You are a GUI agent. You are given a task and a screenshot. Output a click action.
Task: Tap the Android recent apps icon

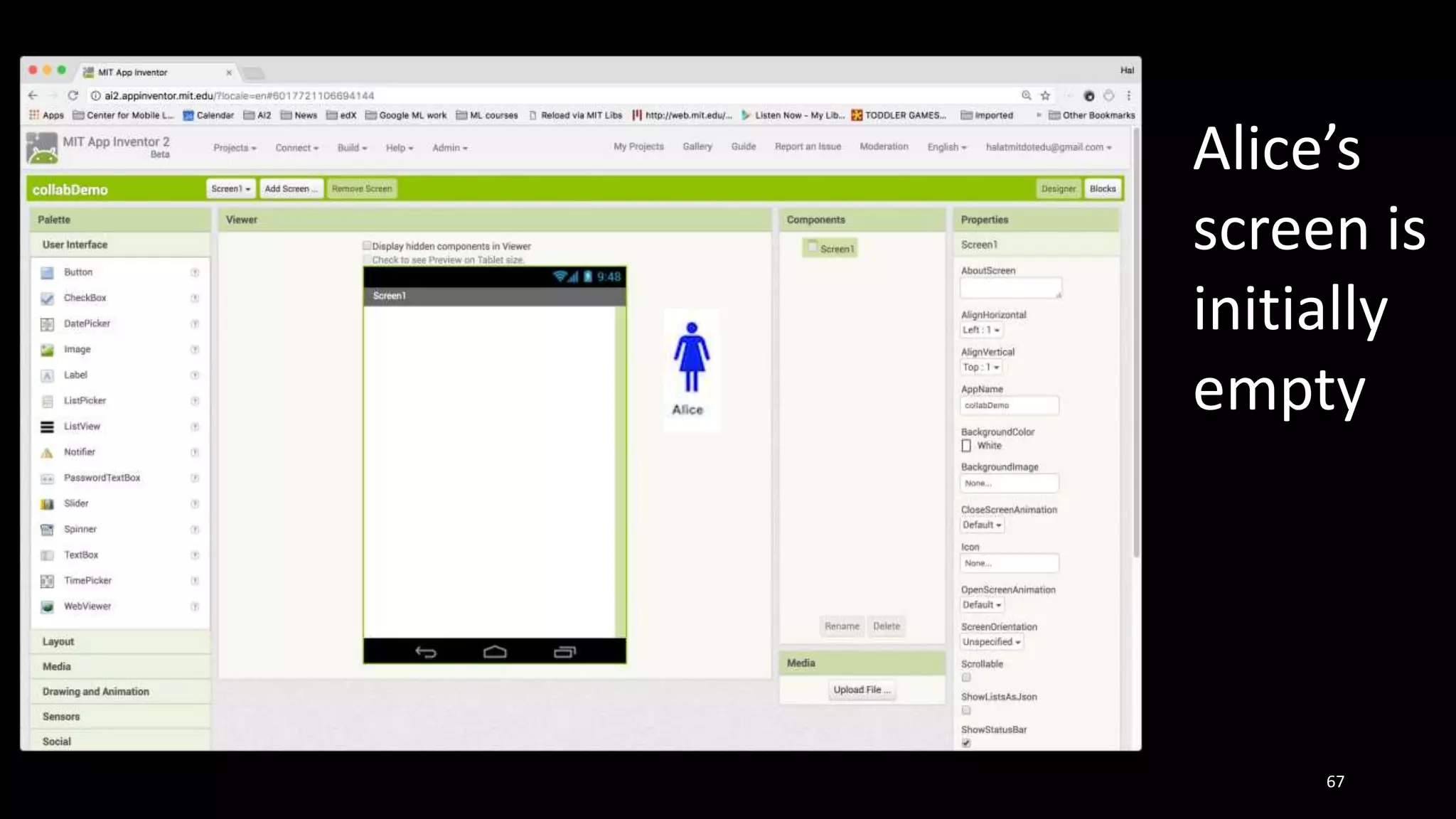[564, 652]
